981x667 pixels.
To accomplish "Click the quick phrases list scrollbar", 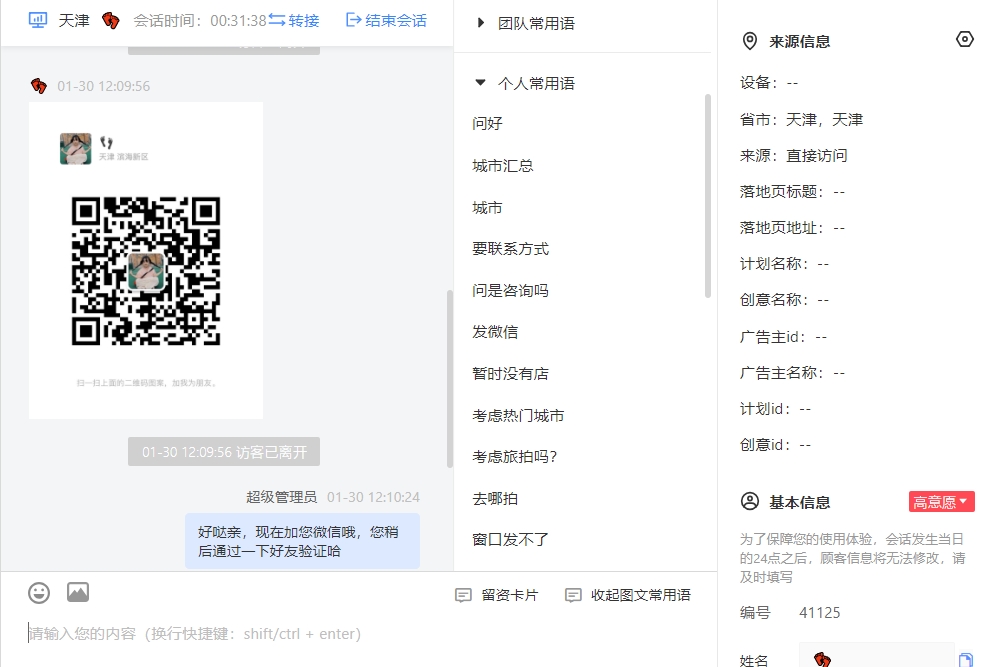I will point(708,196).
